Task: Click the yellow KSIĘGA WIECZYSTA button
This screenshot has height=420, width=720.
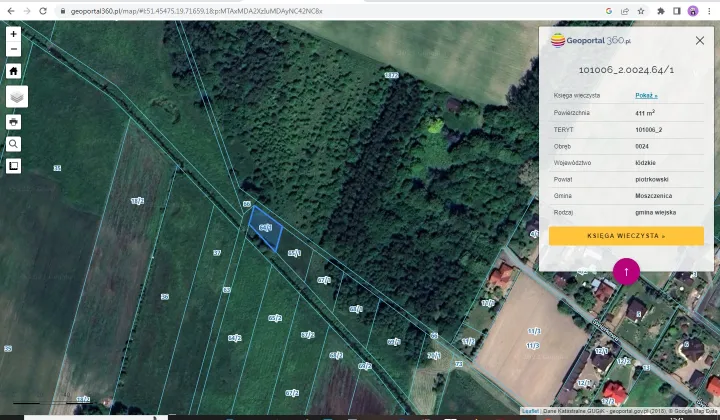Action: pyautogui.click(x=626, y=236)
